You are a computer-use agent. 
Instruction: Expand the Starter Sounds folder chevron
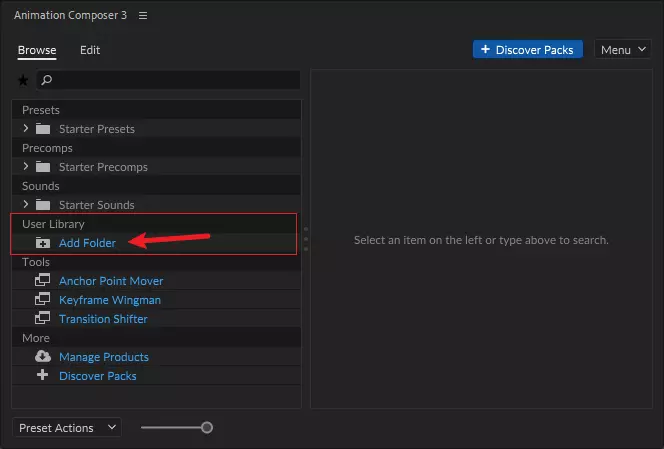tap(26, 204)
